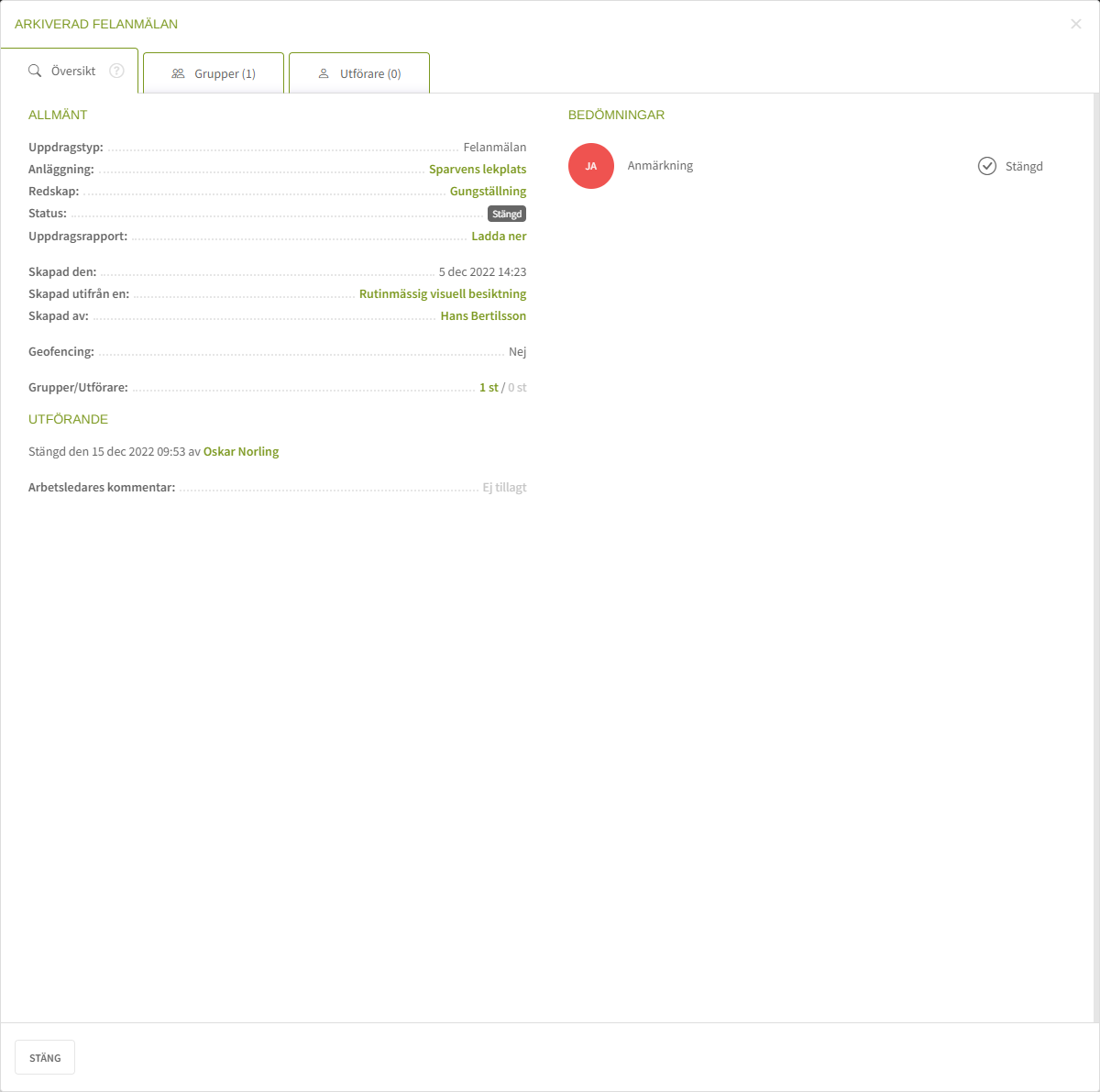Click the Oskar Norling name link
1100x1092 pixels.
pos(241,452)
